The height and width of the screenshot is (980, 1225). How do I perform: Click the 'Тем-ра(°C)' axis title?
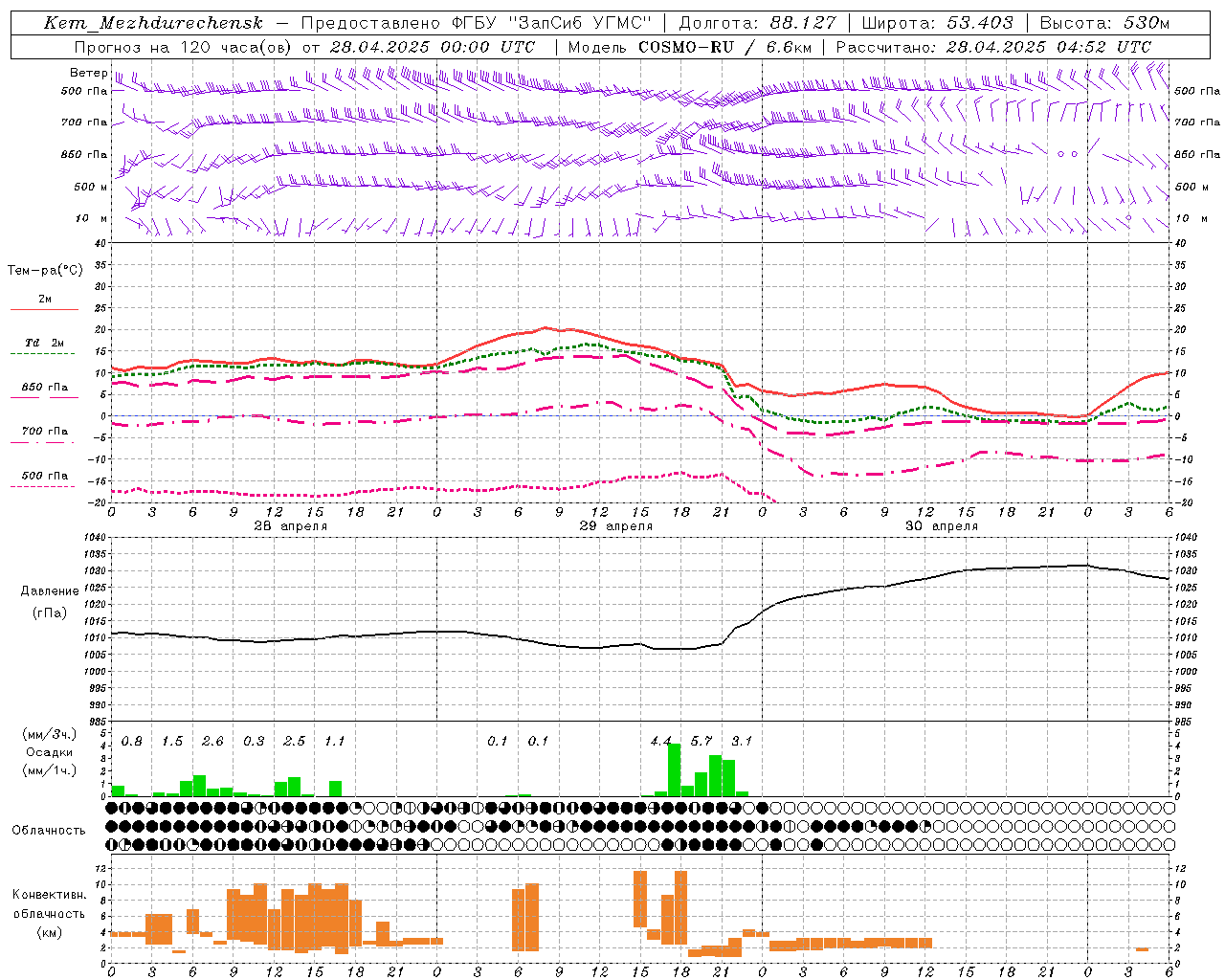45,270
